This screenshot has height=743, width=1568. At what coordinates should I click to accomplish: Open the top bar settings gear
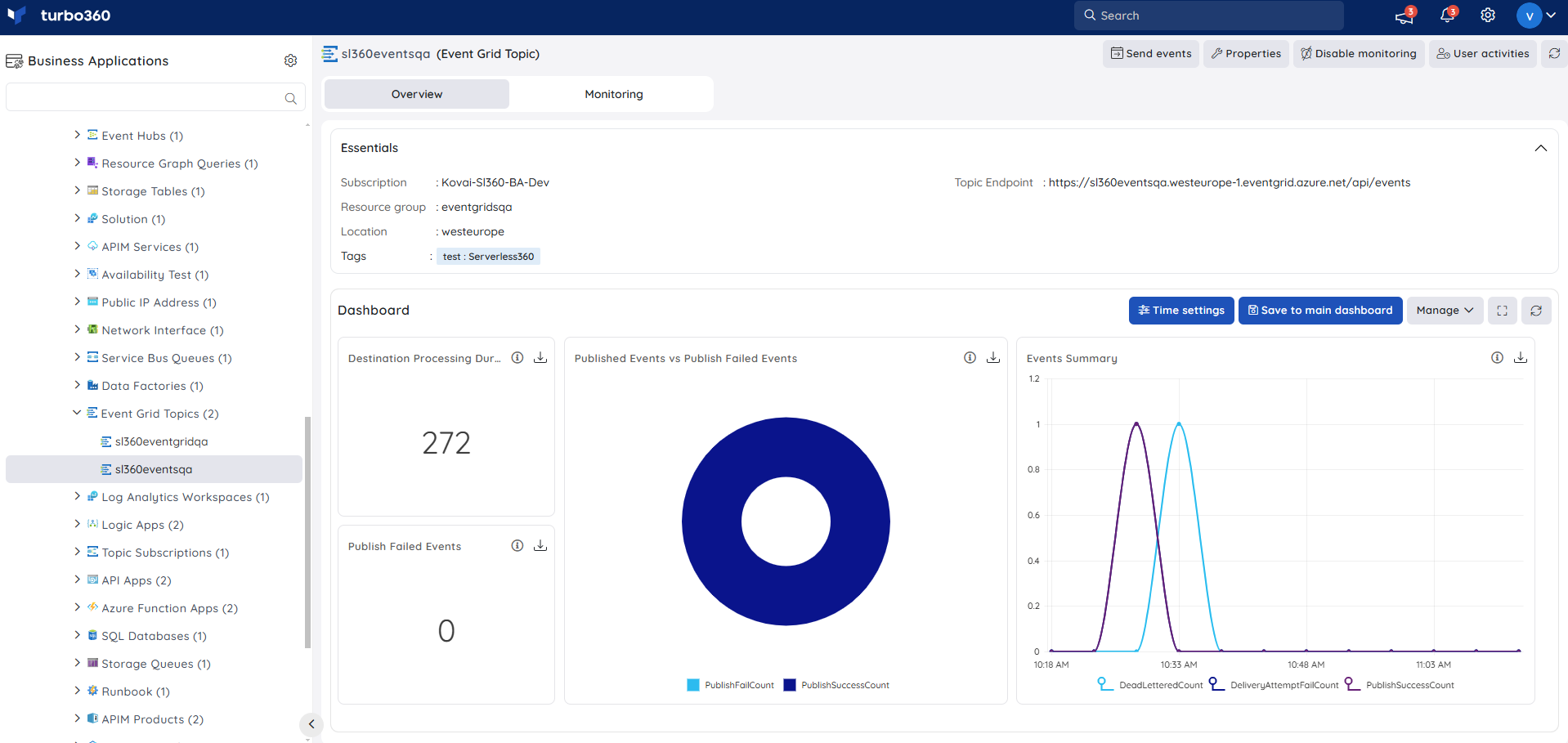(x=1488, y=16)
